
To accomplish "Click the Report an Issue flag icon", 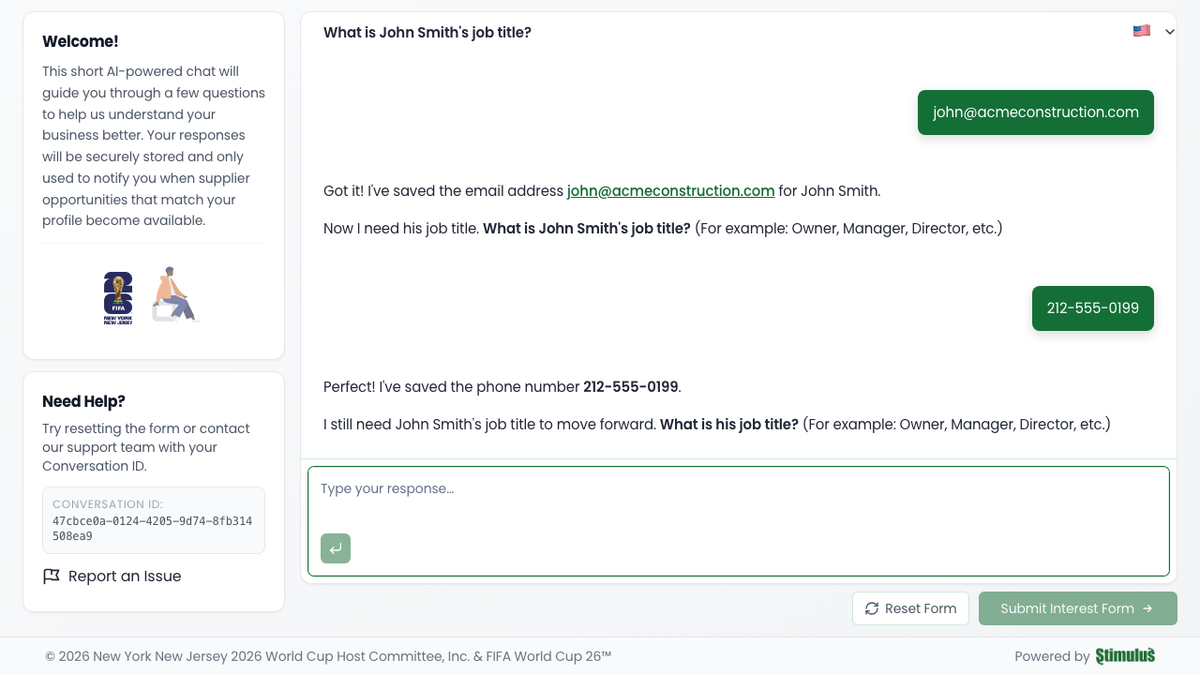I will click(51, 576).
